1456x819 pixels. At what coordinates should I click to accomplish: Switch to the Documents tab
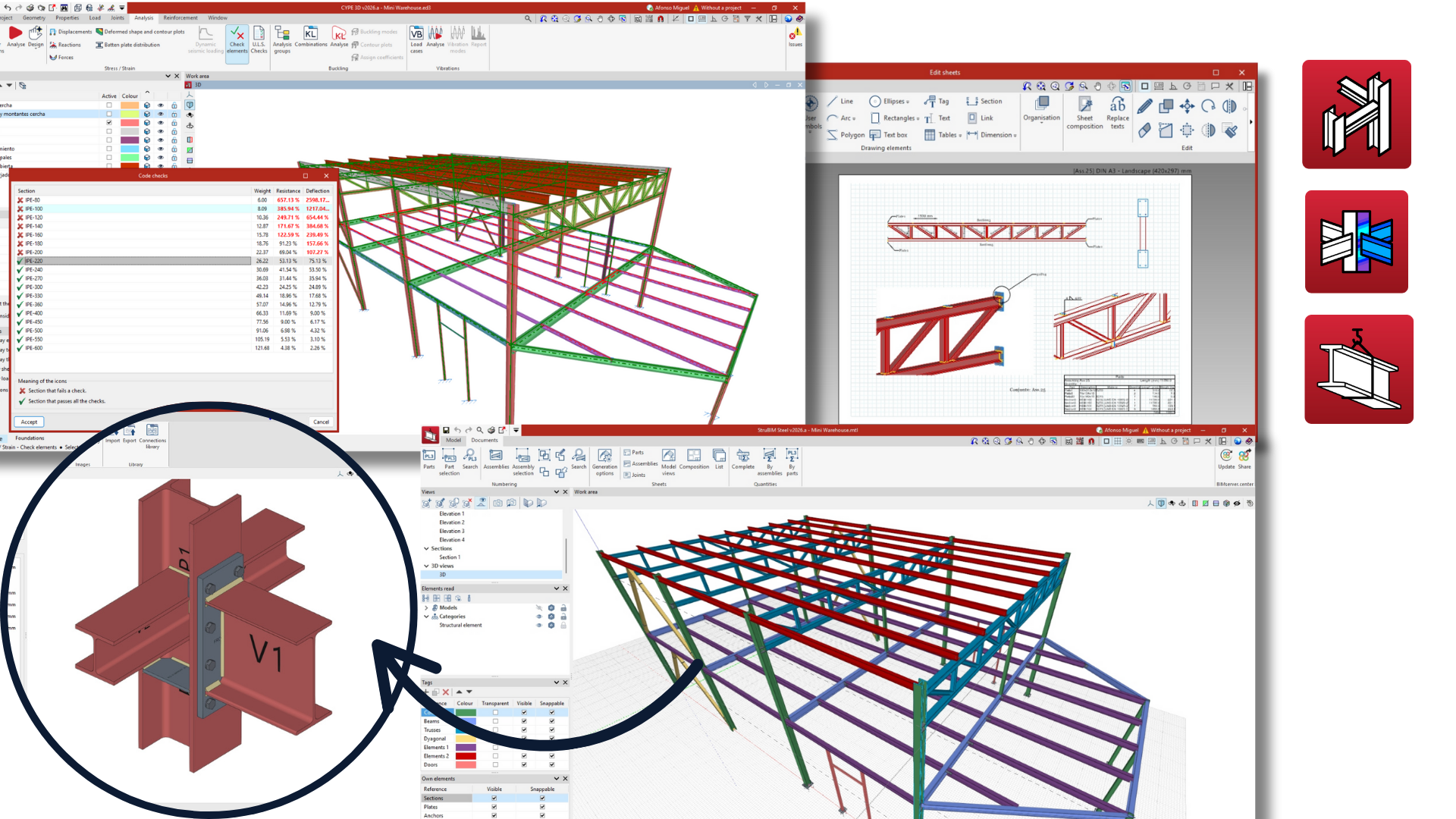pyautogui.click(x=485, y=440)
